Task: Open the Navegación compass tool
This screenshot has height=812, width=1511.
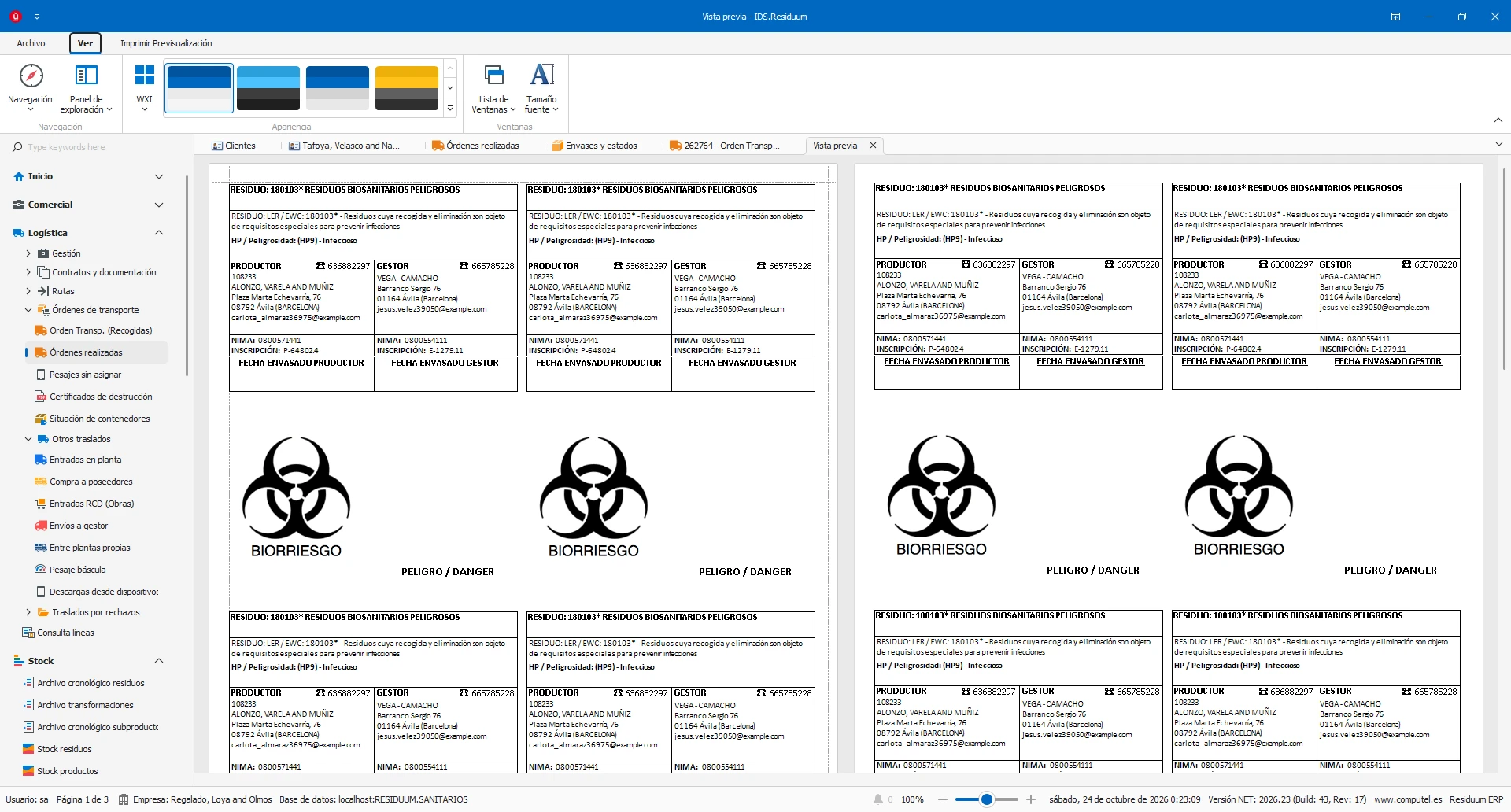Action: point(30,87)
